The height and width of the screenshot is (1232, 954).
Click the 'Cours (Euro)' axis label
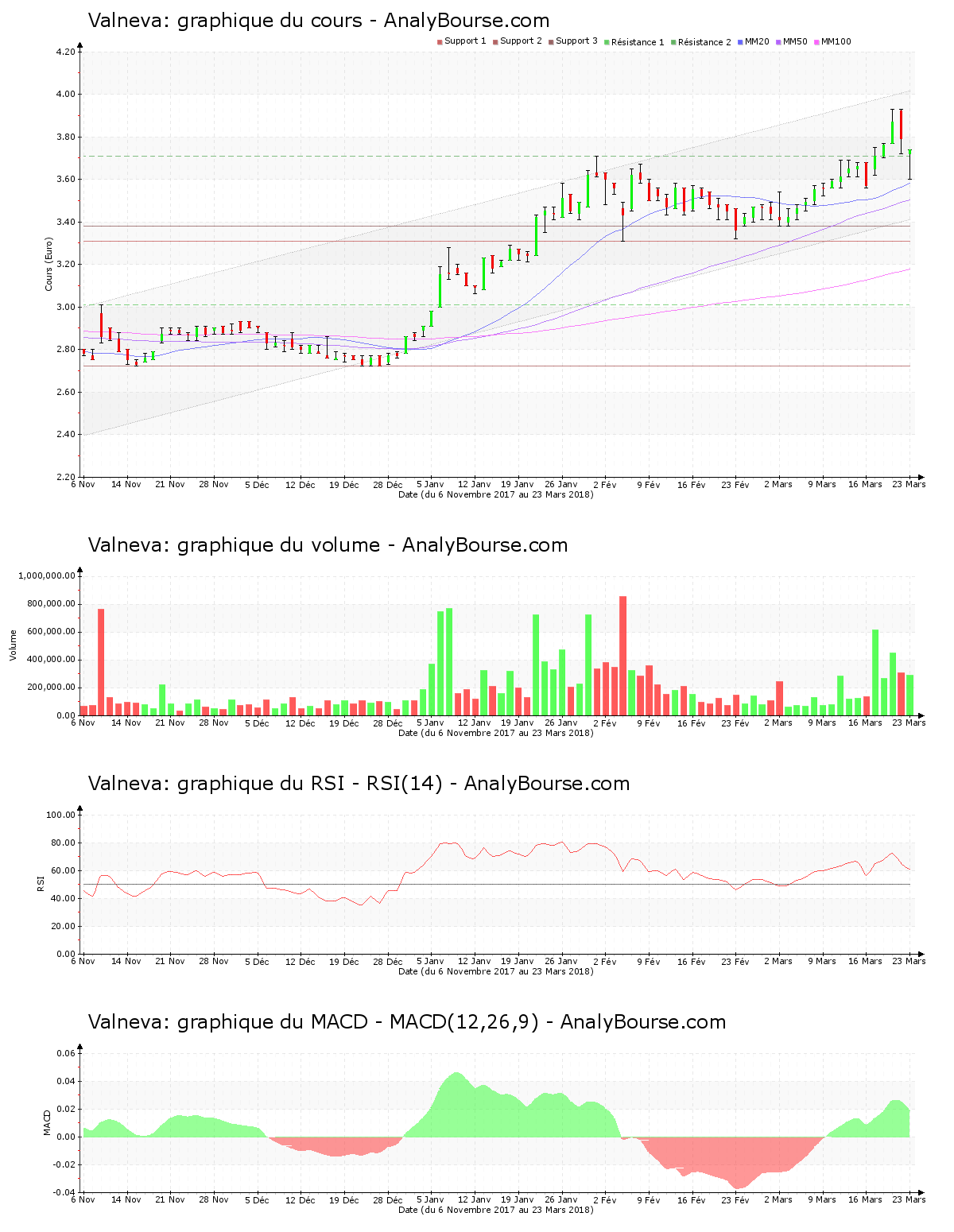click(49, 264)
